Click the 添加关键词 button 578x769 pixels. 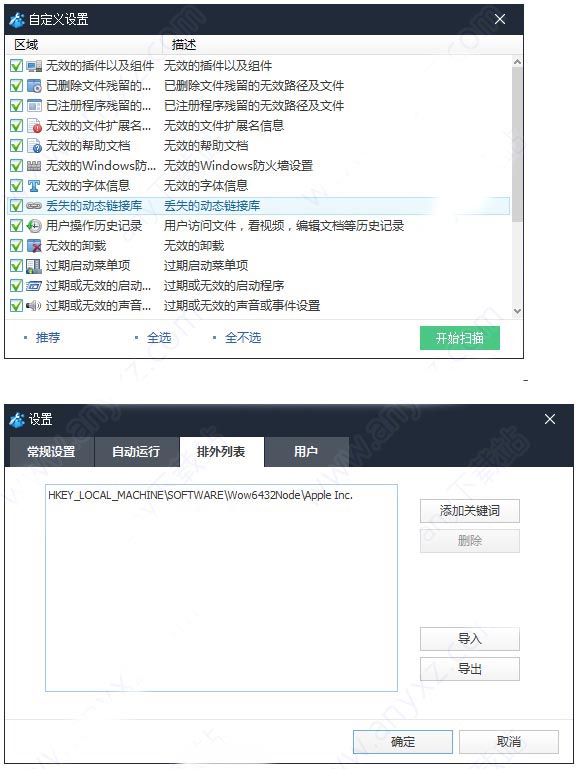click(x=470, y=511)
